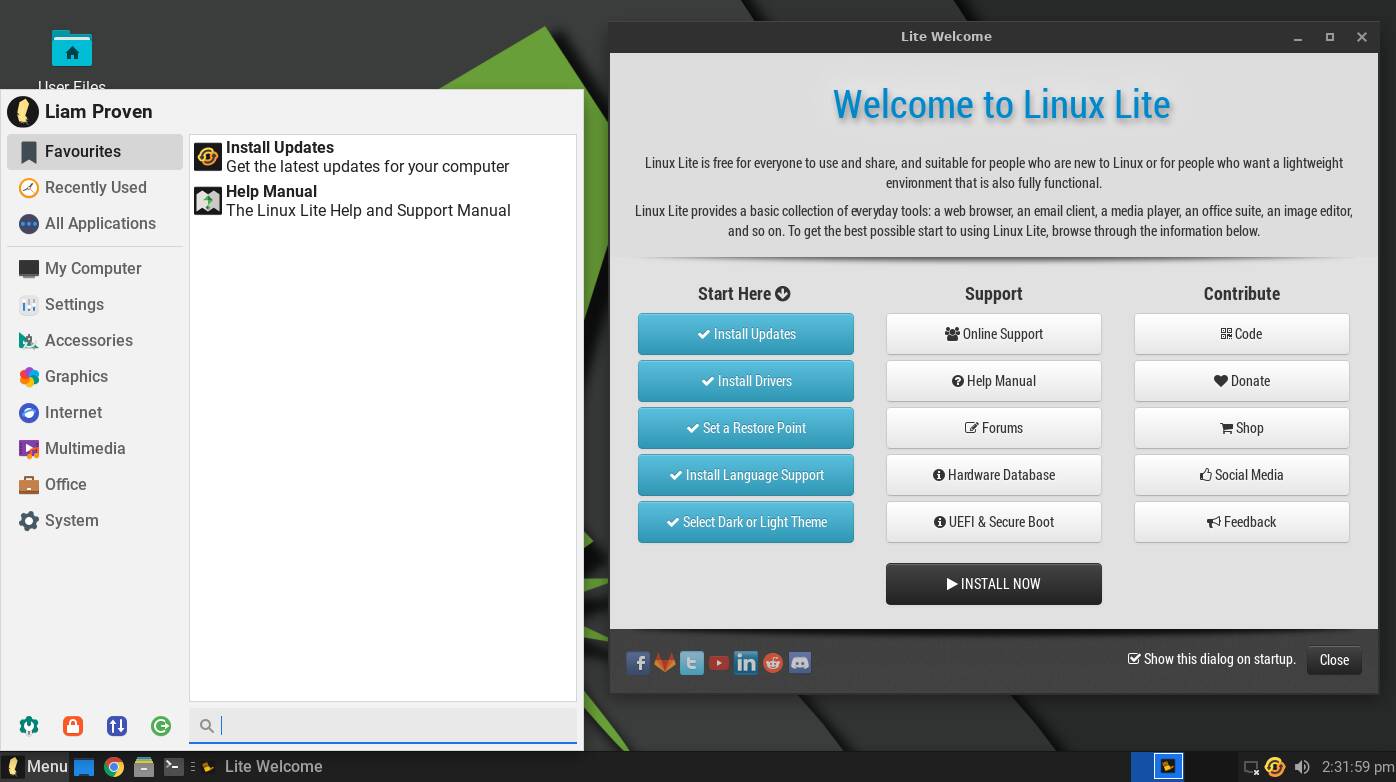Screen dimensions: 1396x782
Task: Click the Forums button
Action: (994, 428)
